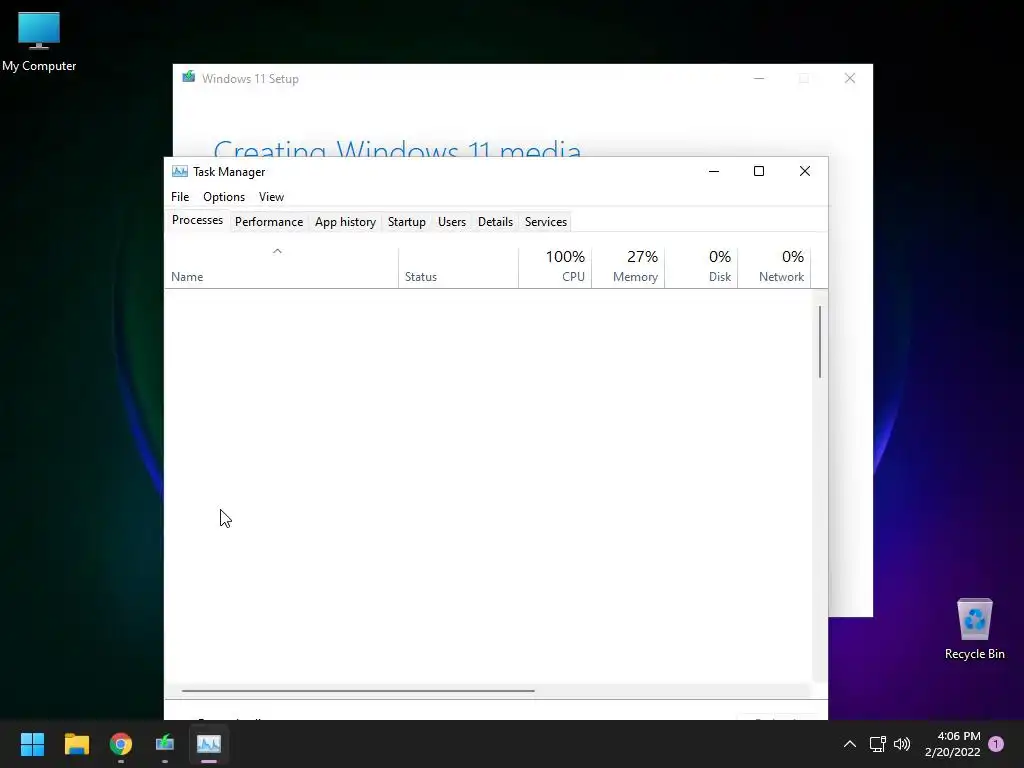Sort by the CPU column header
Image resolution: width=1024 pixels, height=768 pixels.
(x=555, y=267)
